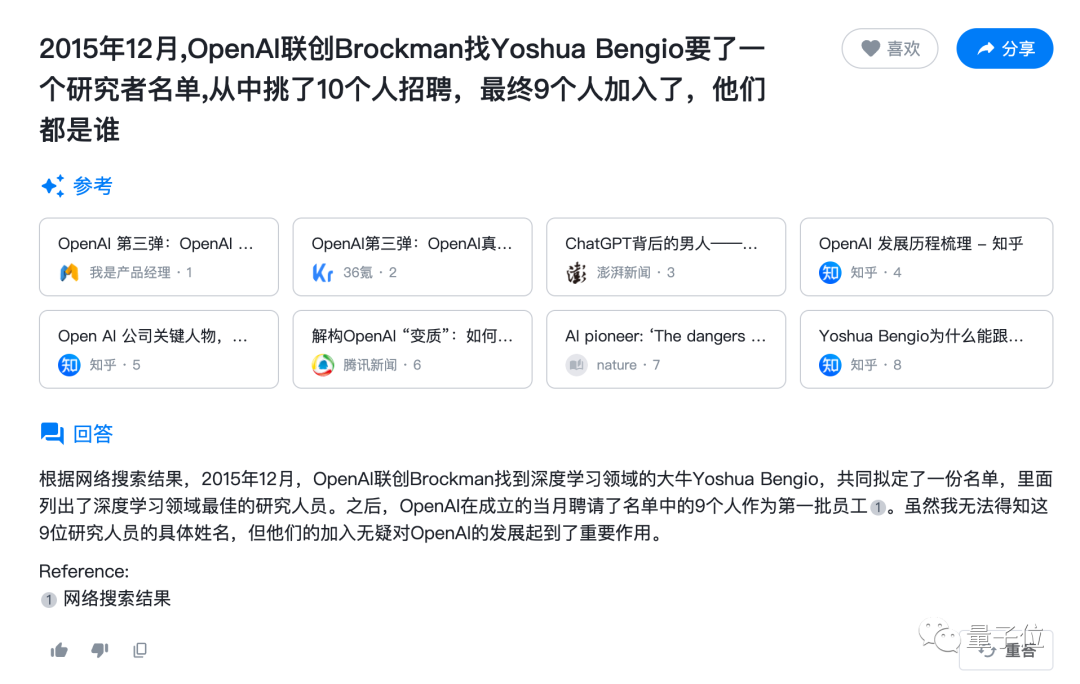This screenshot has width=1080, height=684.
Task: Click the share arrow icon in 分享 button
Action: [983, 48]
